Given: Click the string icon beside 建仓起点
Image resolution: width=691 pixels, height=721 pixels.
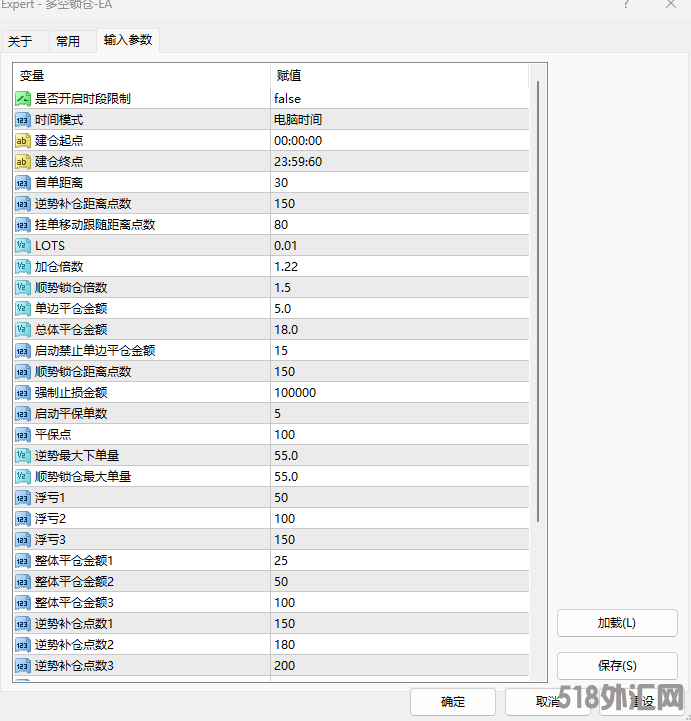Looking at the screenshot, I should tap(23, 141).
